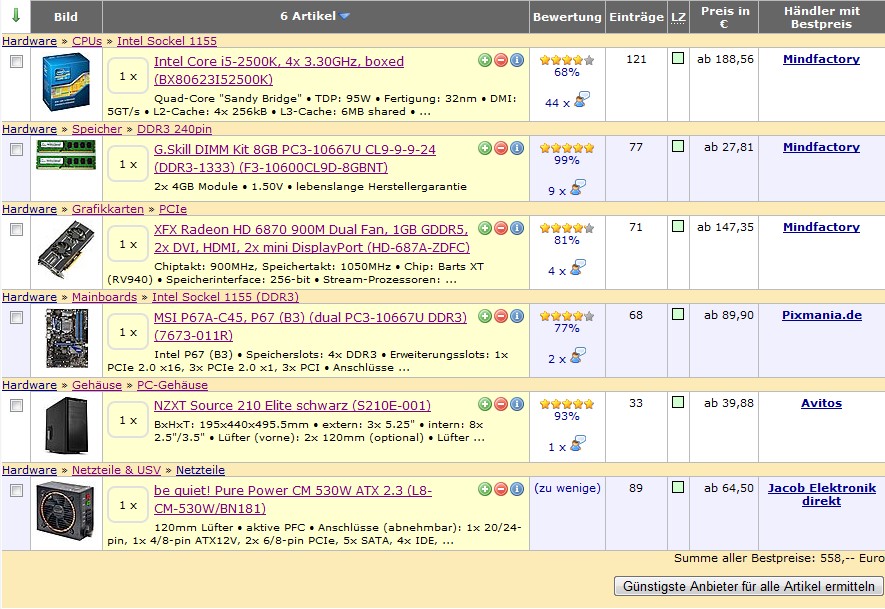885x609 pixels.
Task: Select the XFX Radeon HD 6870 row checkbox
Action: tap(16, 229)
